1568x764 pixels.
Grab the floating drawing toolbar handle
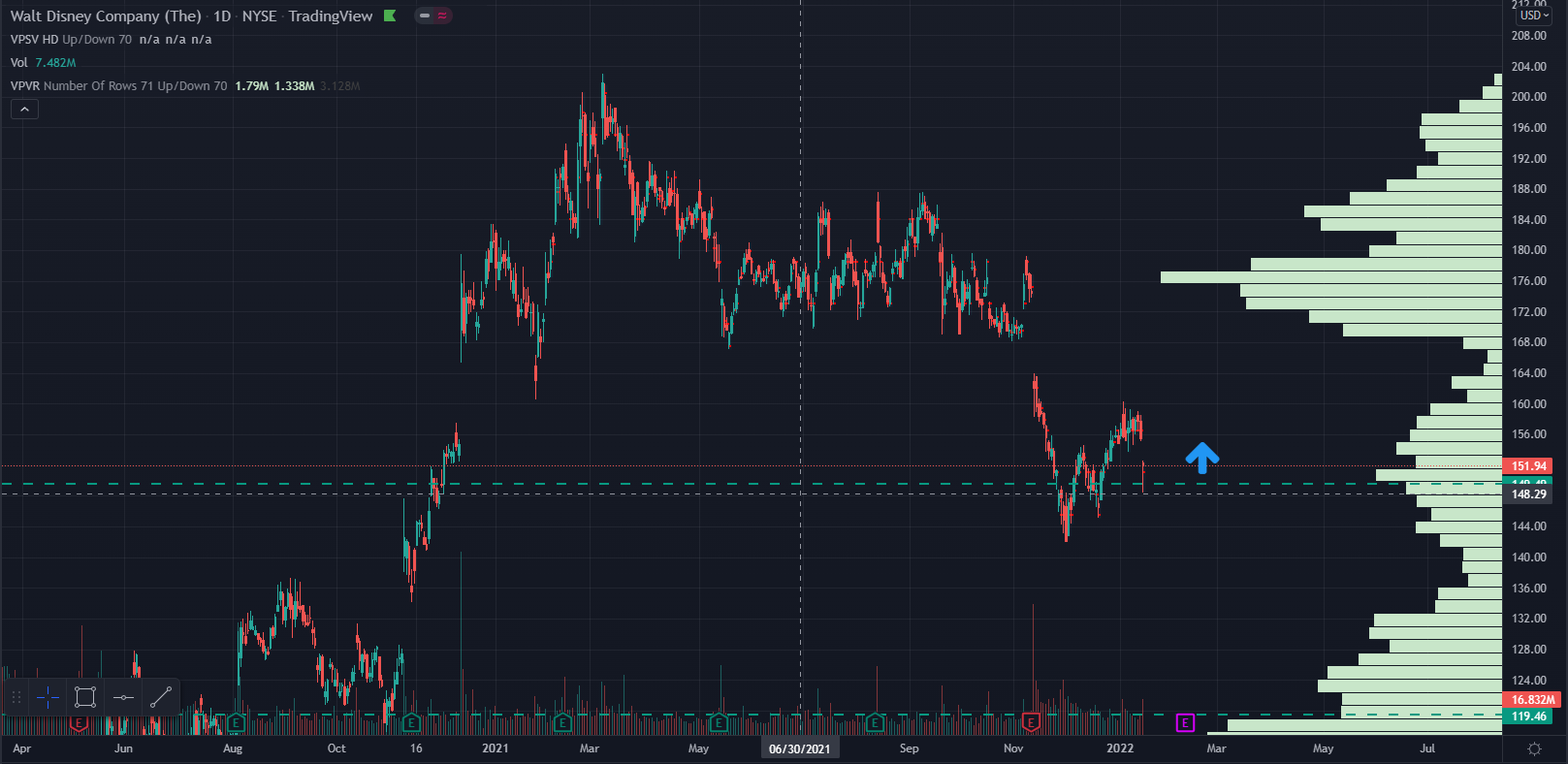16,697
